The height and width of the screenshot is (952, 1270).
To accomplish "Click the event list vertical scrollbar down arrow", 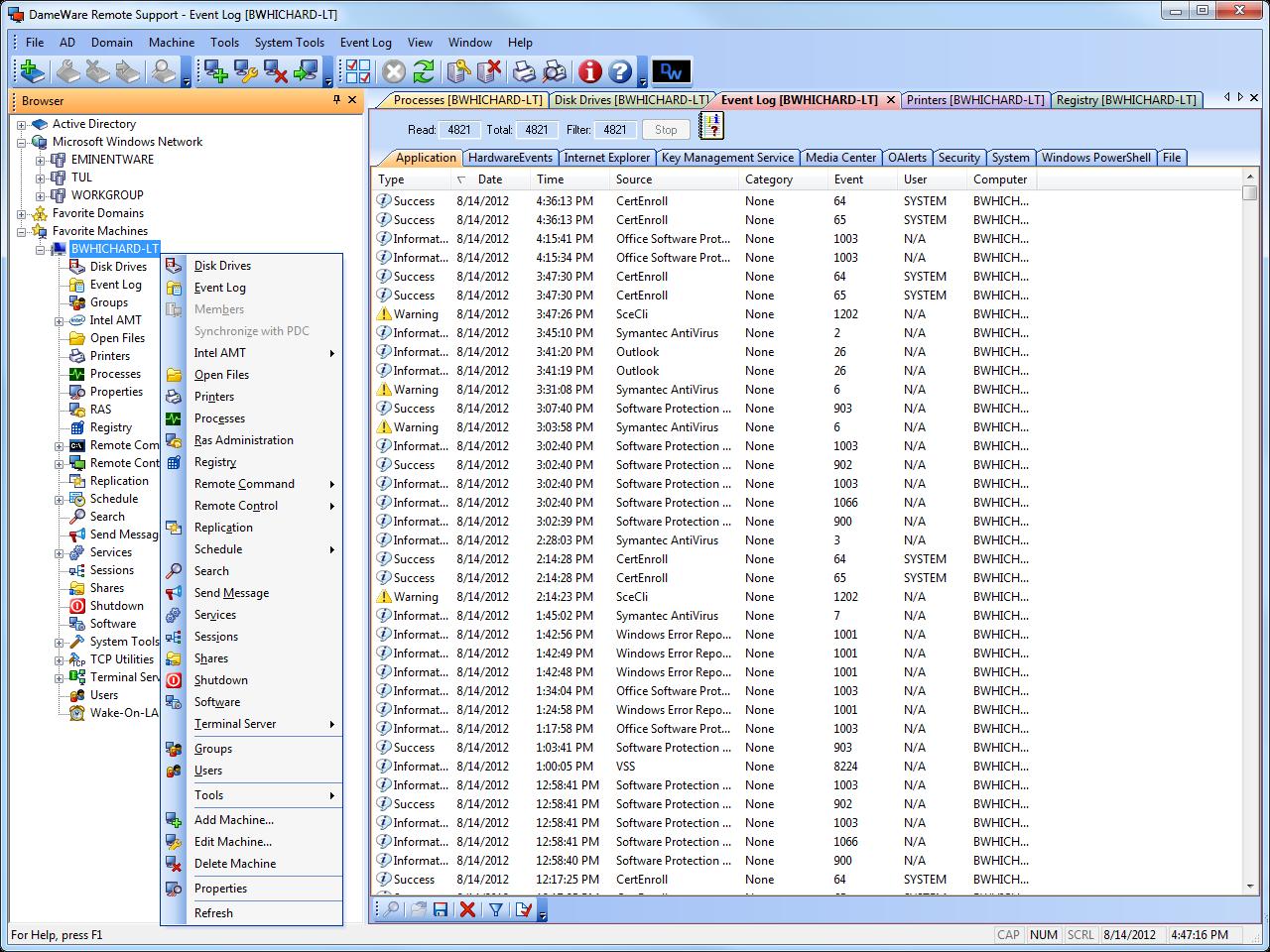I will click(1249, 887).
